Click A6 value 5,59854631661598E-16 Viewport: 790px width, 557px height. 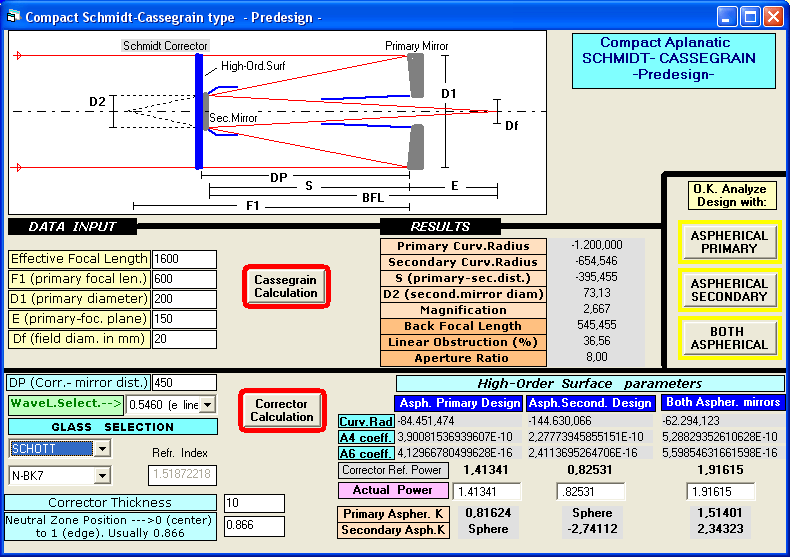(723, 453)
